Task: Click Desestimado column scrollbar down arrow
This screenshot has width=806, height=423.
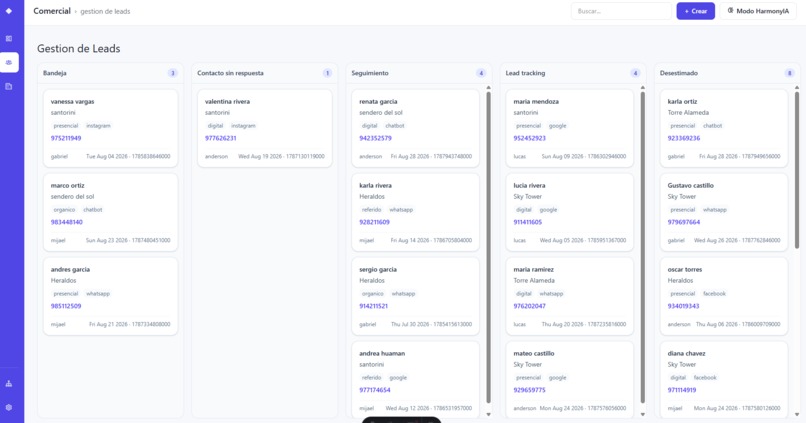Action: point(797,414)
